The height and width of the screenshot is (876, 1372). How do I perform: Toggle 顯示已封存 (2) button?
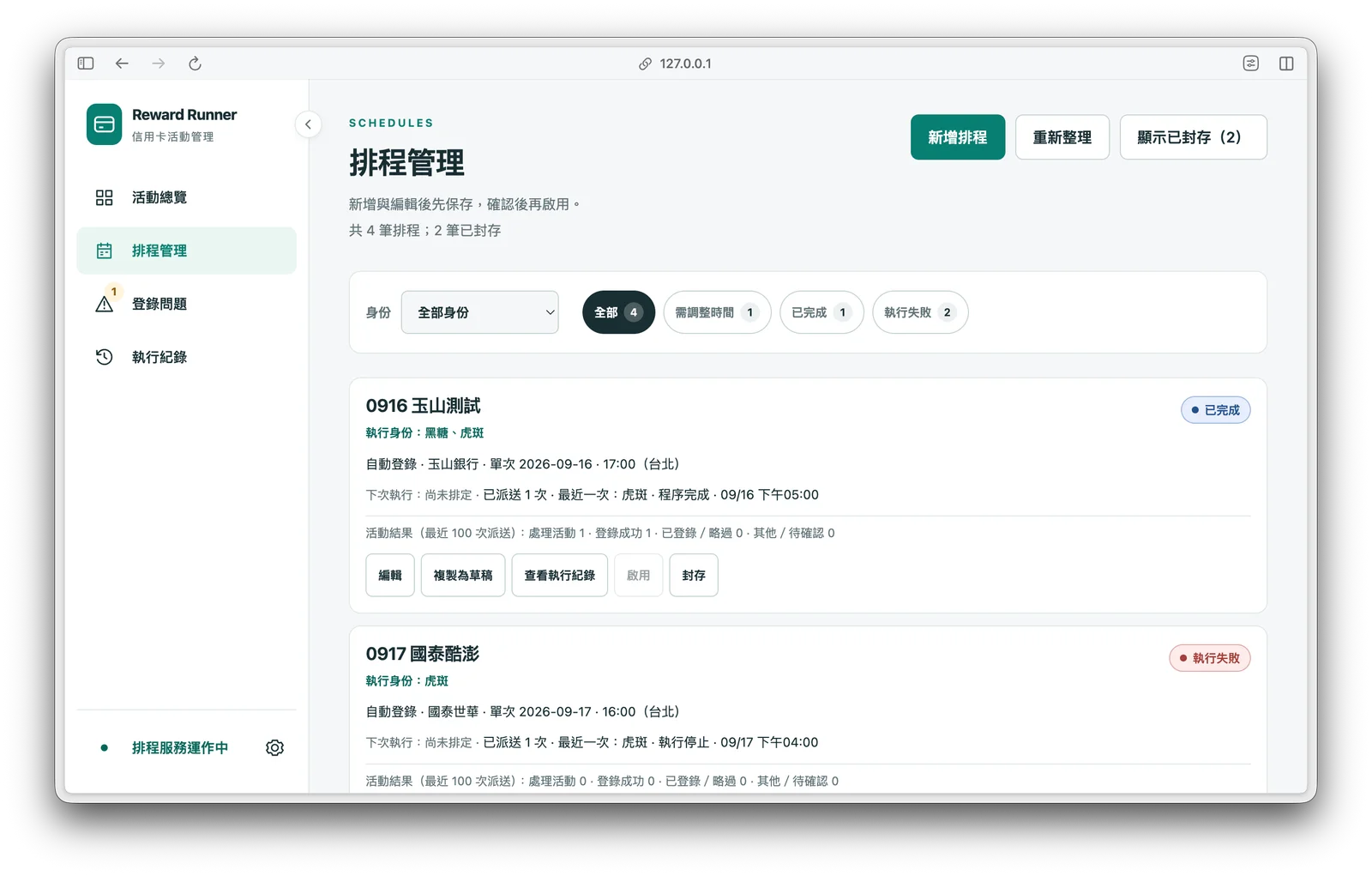coord(1193,137)
